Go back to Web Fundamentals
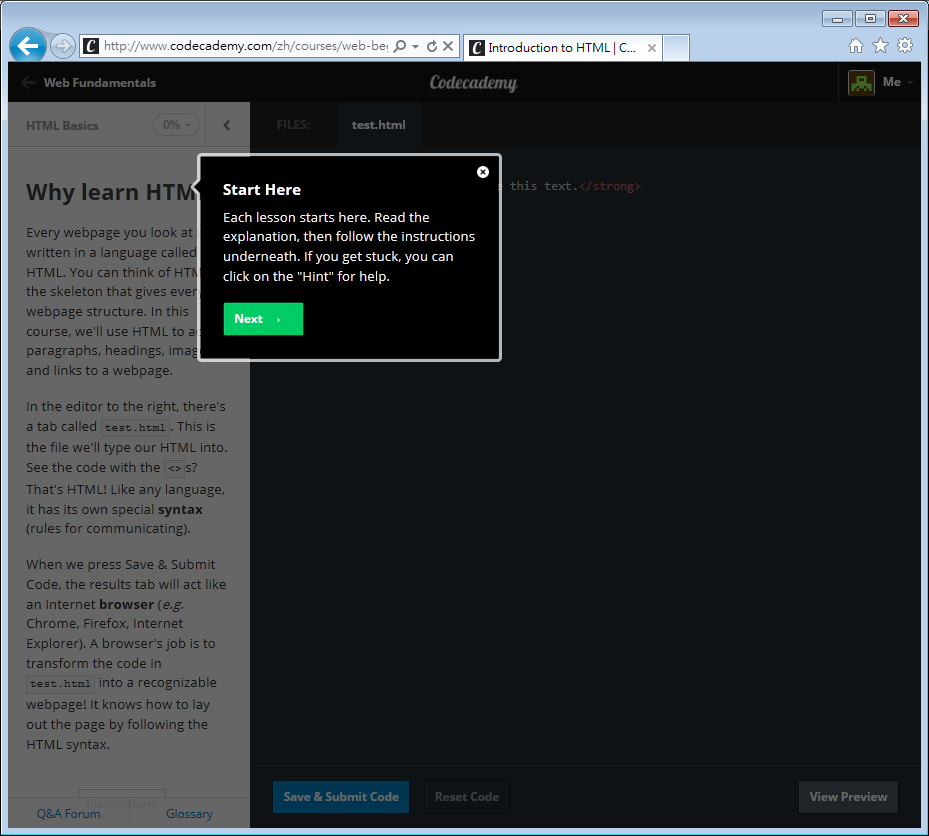This screenshot has width=929, height=836. click(x=89, y=83)
